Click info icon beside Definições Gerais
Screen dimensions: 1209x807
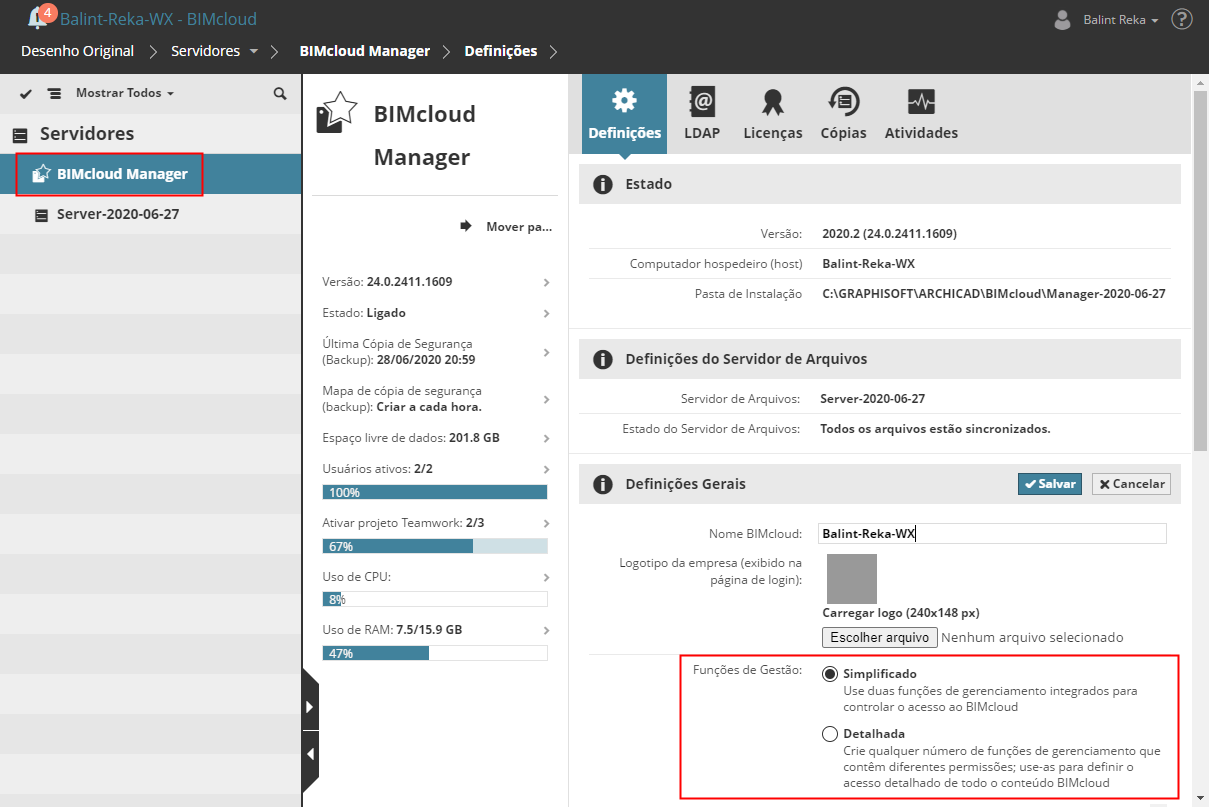pyautogui.click(x=602, y=484)
